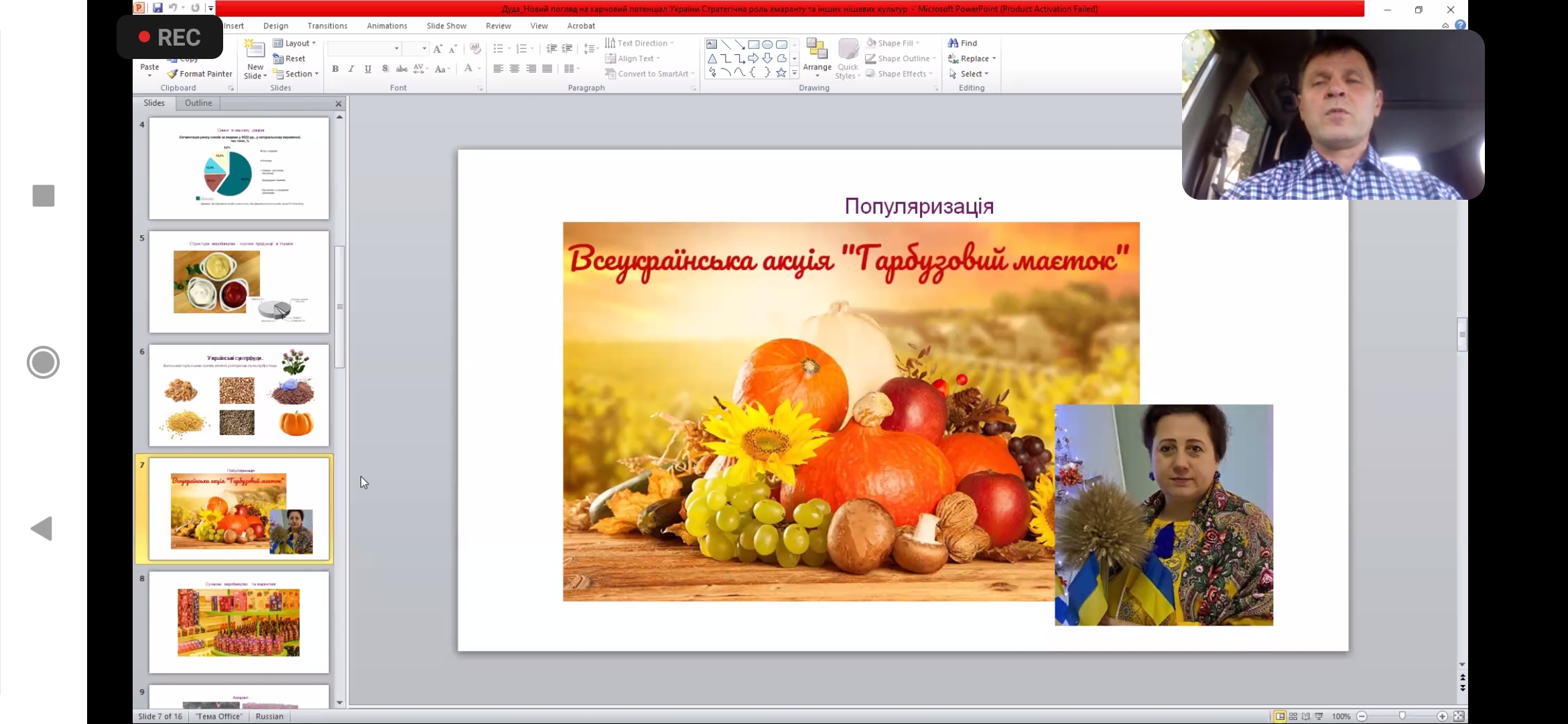
Task: Select the Oval shape in gallery
Action: coord(767,44)
